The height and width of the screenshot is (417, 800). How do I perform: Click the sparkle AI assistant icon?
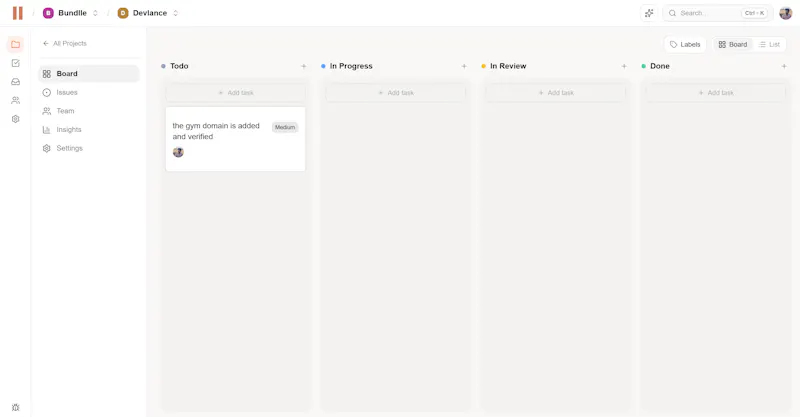(649, 13)
